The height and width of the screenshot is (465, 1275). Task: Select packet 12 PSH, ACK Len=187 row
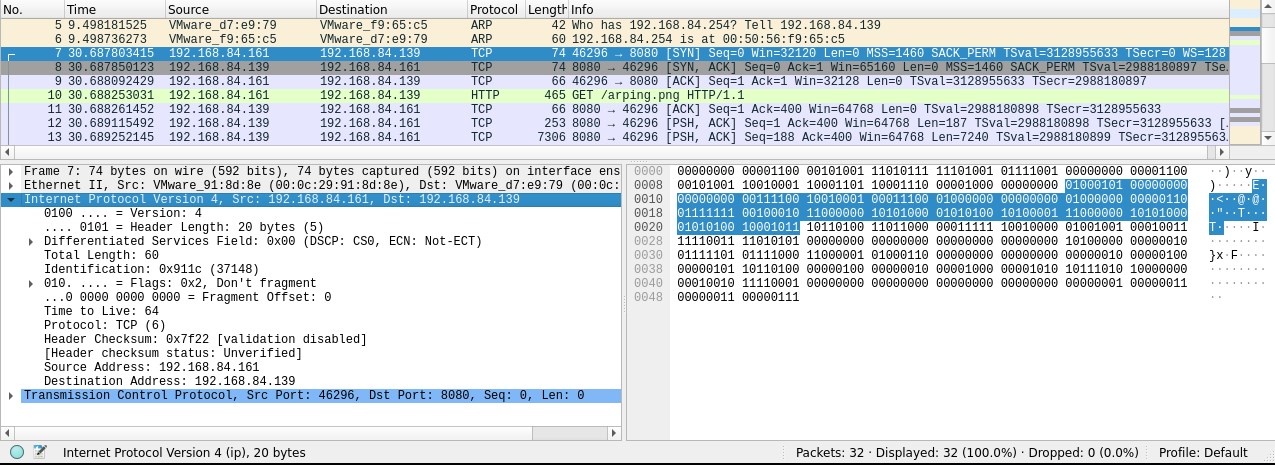614,123
